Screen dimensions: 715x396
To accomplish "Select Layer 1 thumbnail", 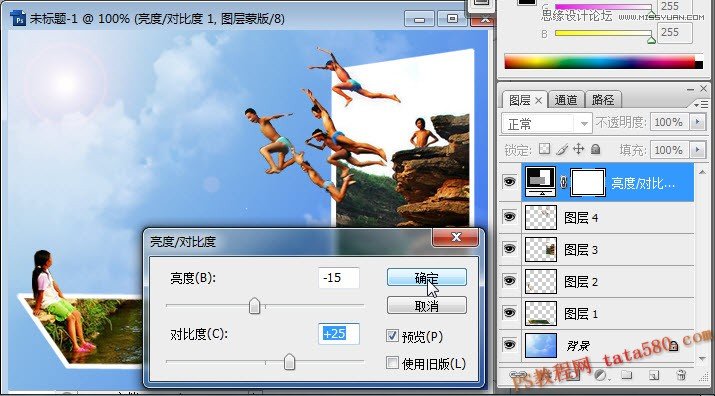I will [x=541, y=313].
